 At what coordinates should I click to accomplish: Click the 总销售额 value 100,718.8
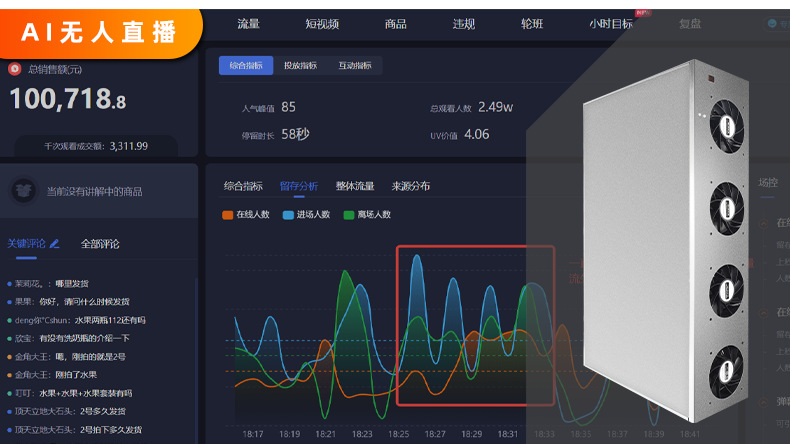[68, 99]
